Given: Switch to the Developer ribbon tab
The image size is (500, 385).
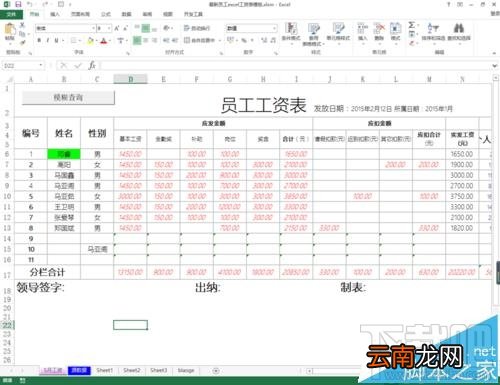Looking at the screenshot, I should coord(193,14).
